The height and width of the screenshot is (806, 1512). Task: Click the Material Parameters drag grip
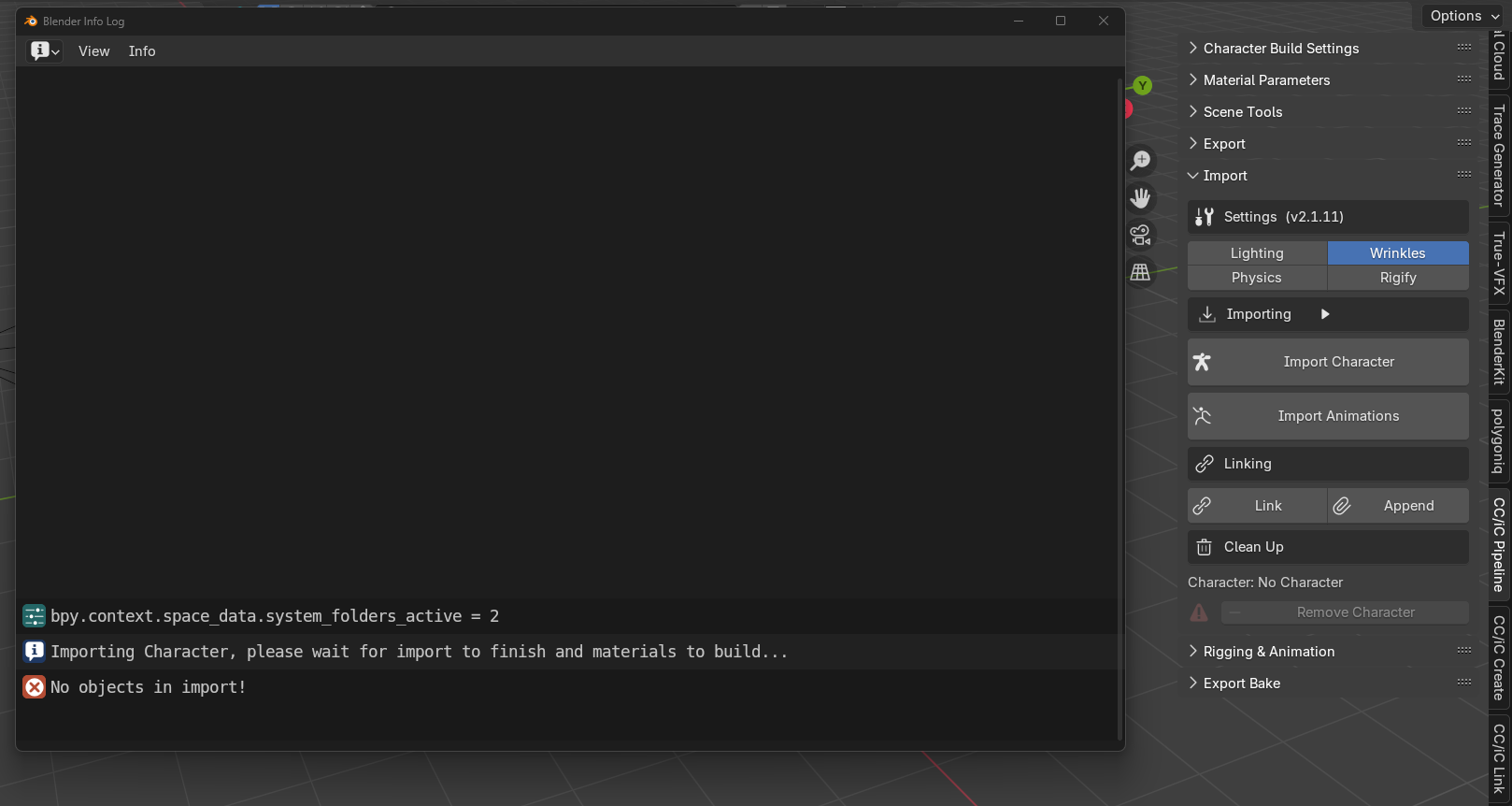[1463, 79]
